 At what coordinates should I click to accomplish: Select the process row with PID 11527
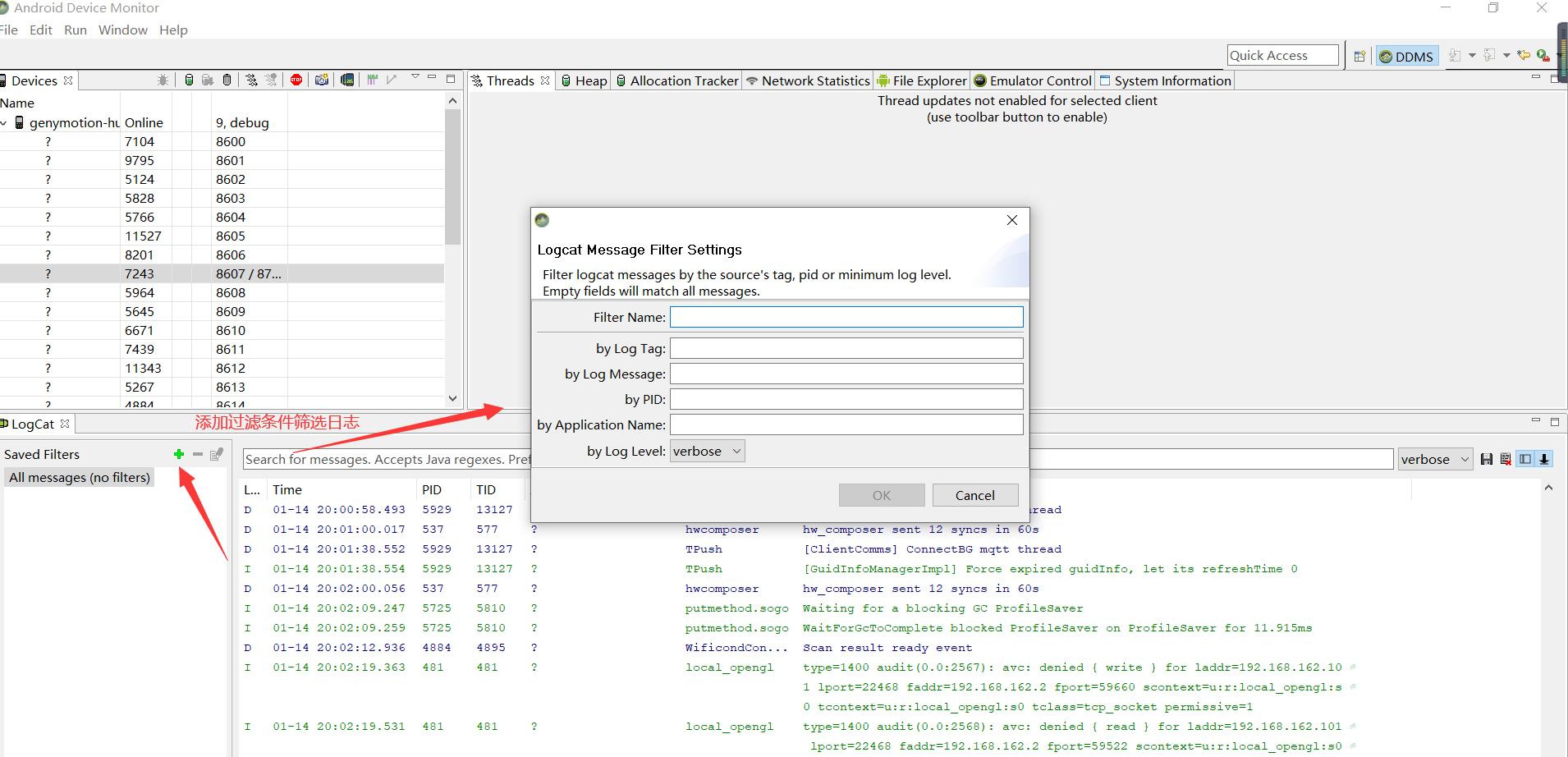tap(222, 236)
